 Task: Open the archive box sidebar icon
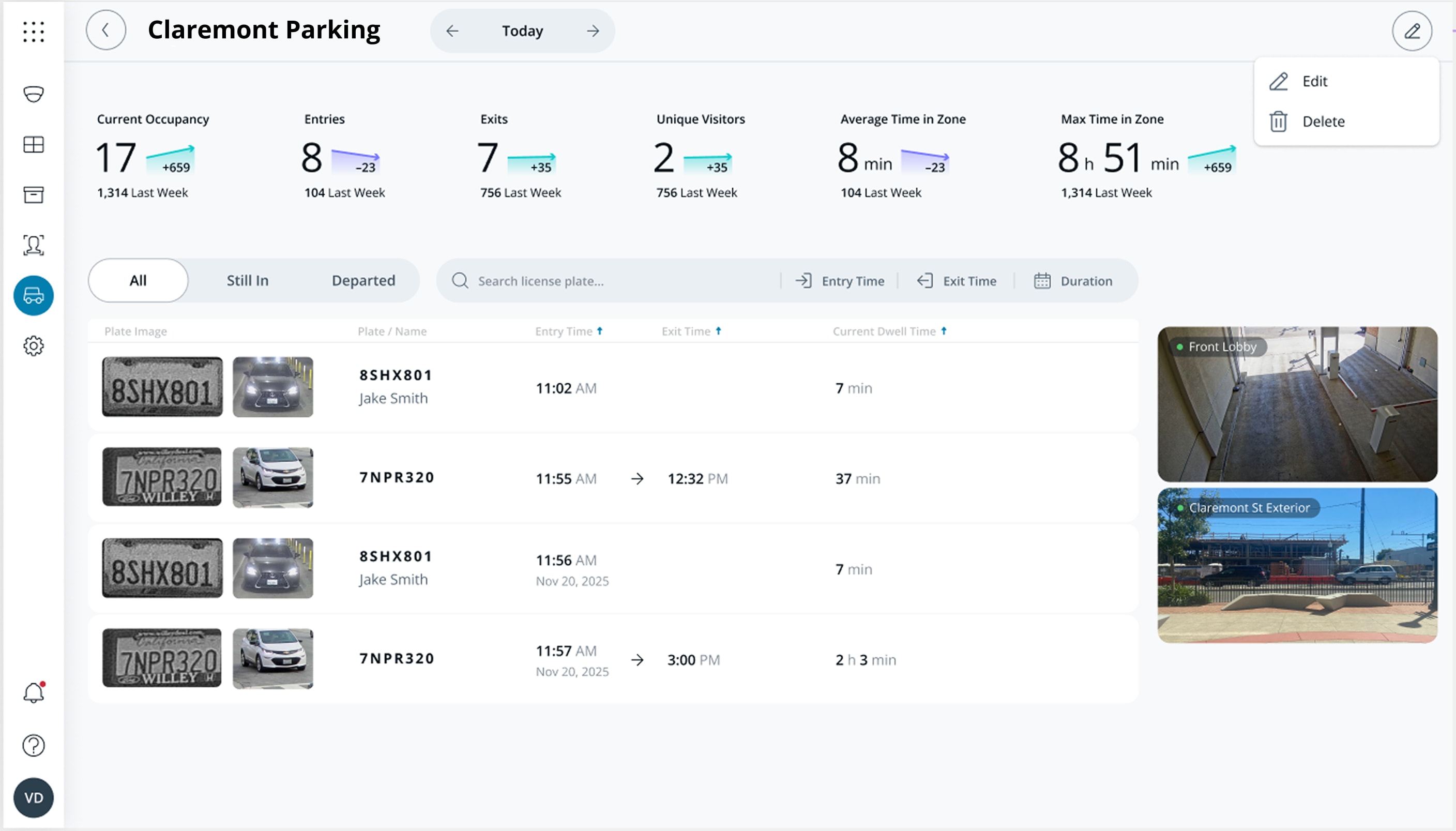tap(34, 194)
